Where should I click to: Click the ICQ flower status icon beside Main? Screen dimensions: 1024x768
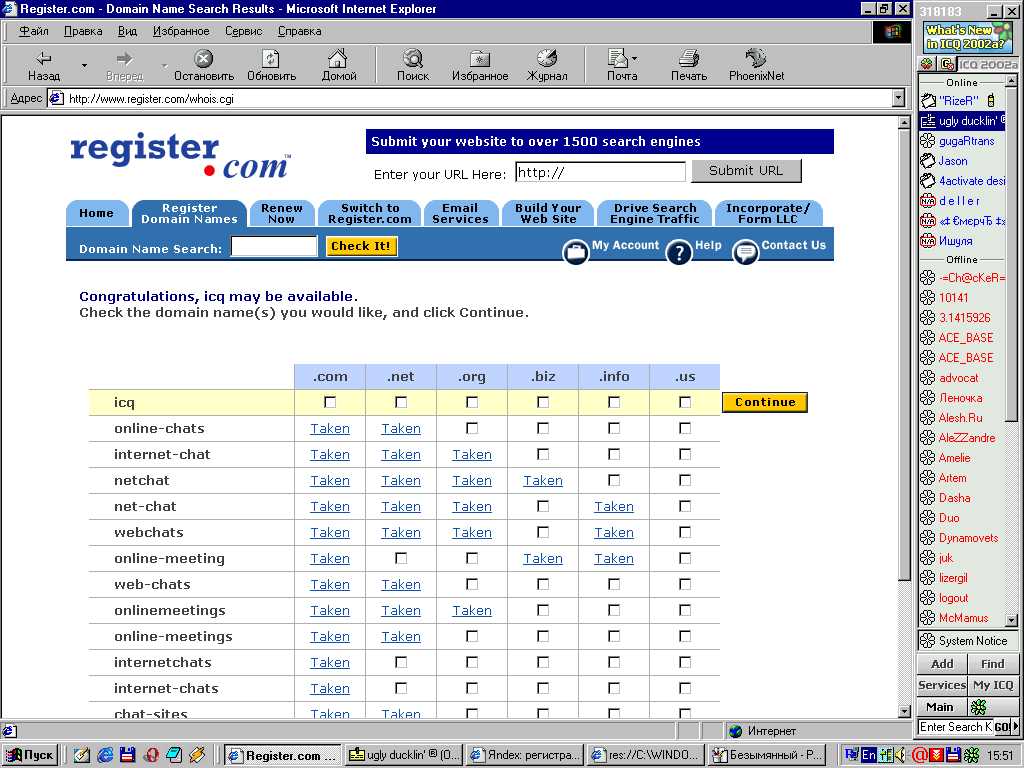click(978, 707)
